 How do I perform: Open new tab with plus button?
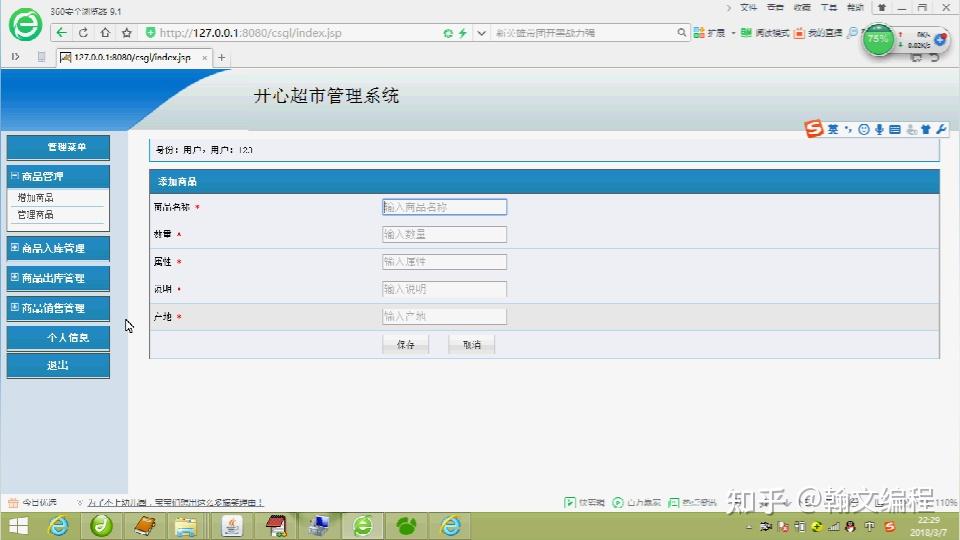pyautogui.click(x=222, y=58)
